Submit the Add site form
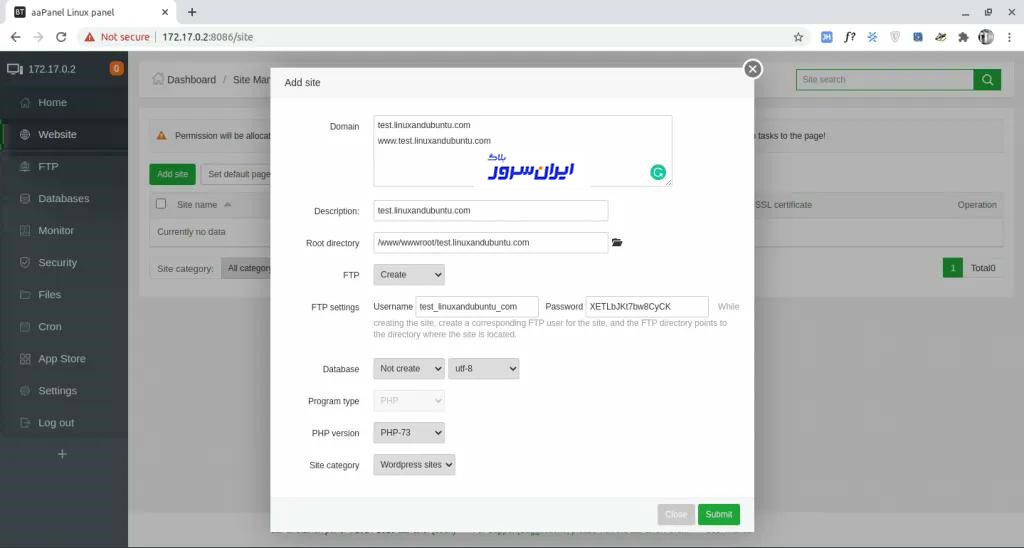 [718, 514]
